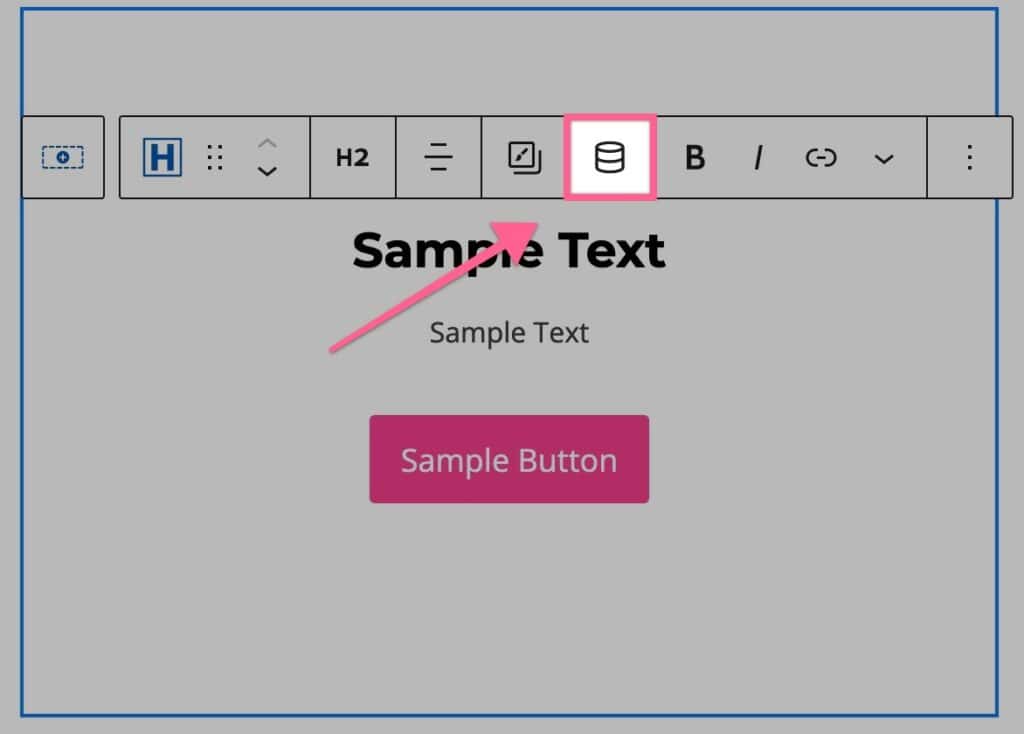Click the move up arrow
This screenshot has width=1024, height=734.
[267, 144]
